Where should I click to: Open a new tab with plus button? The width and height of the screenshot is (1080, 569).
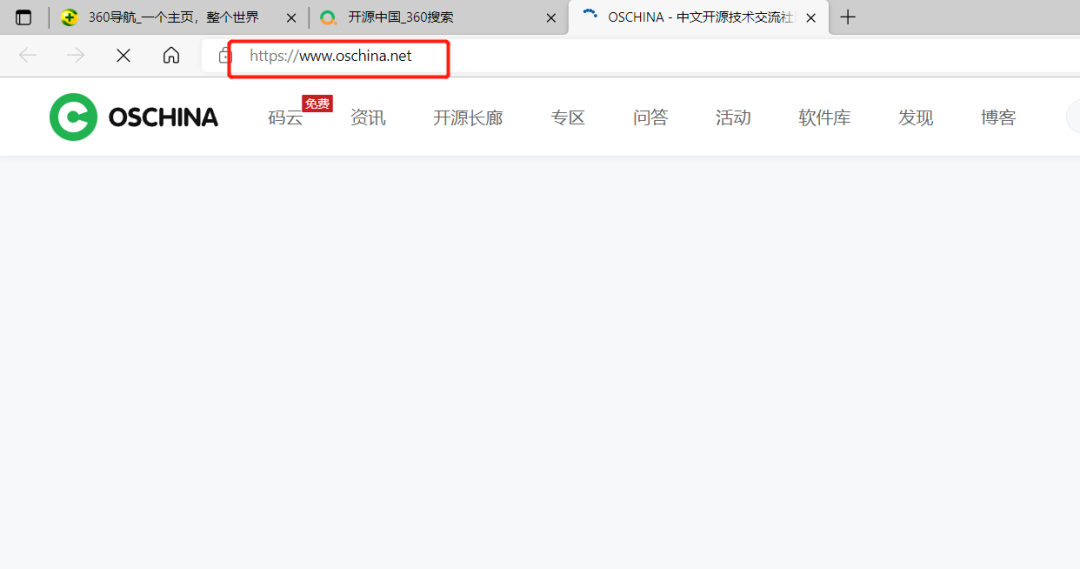(x=848, y=17)
